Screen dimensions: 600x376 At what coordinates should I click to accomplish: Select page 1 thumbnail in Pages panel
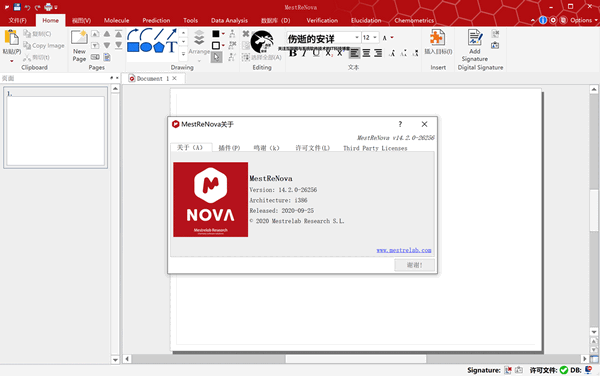[x=55, y=128]
